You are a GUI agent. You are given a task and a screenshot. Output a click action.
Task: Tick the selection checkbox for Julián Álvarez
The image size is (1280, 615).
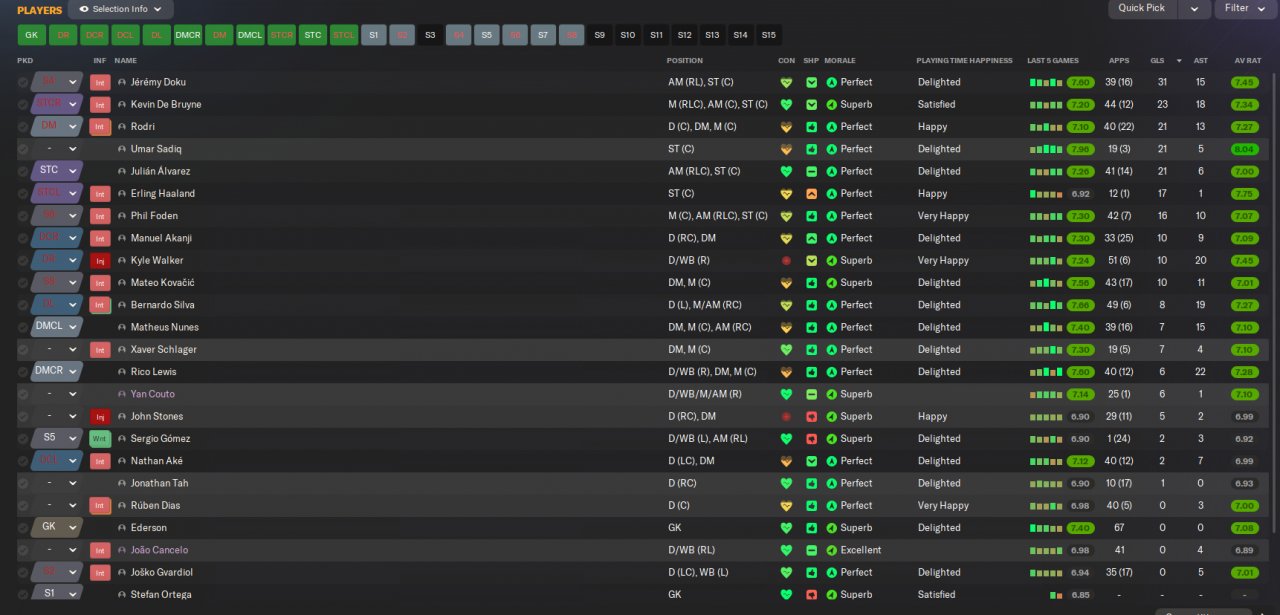tap(23, 171)
